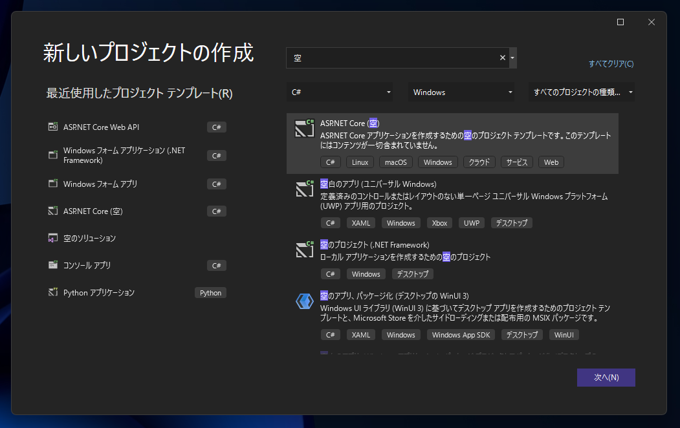Maximize the new project dialog
This screenshot has width=680, height=428.
coord(621,22)
